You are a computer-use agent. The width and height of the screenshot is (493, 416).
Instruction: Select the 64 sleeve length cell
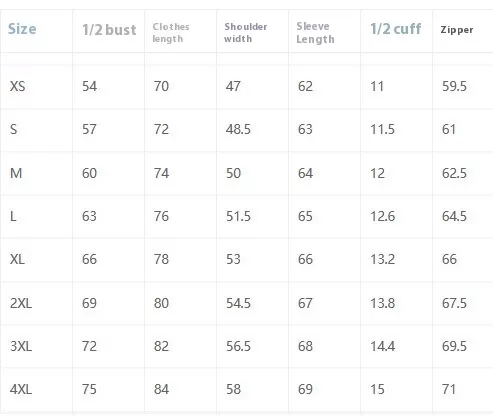[x=305, y=173]
